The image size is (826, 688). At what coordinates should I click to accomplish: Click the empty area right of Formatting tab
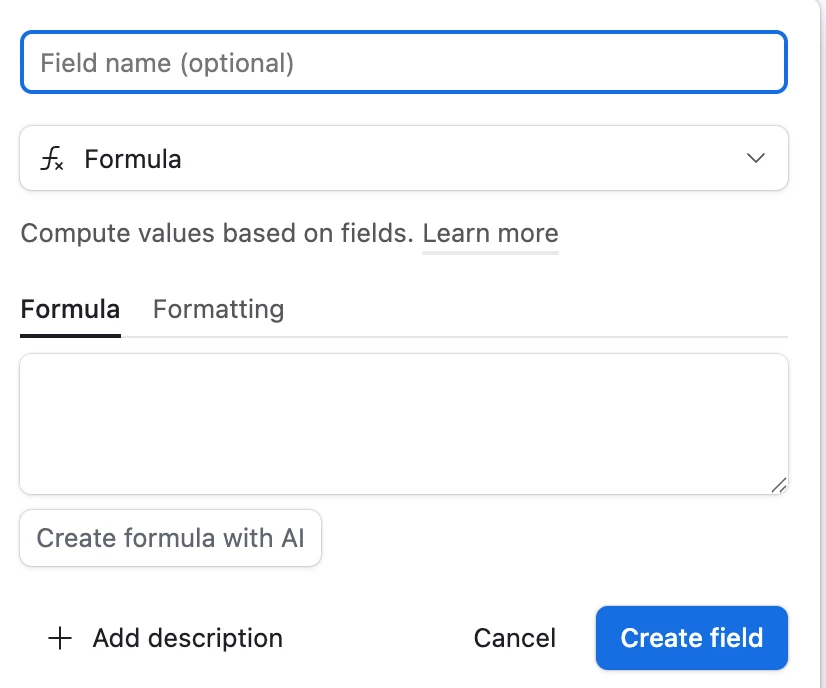536,309
